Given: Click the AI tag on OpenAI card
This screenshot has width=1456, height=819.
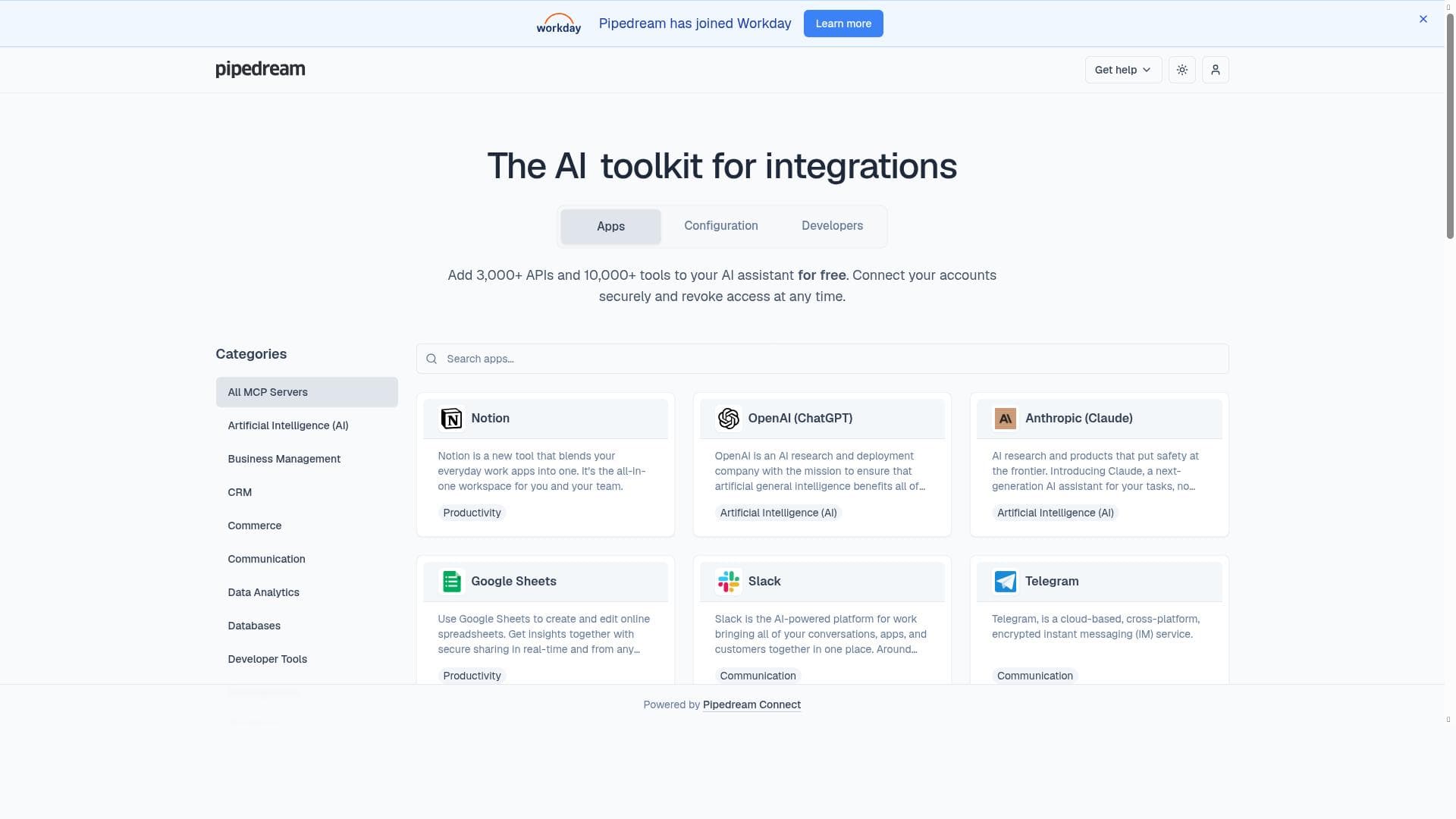Looking at the screenshot, I should (778, 513).
